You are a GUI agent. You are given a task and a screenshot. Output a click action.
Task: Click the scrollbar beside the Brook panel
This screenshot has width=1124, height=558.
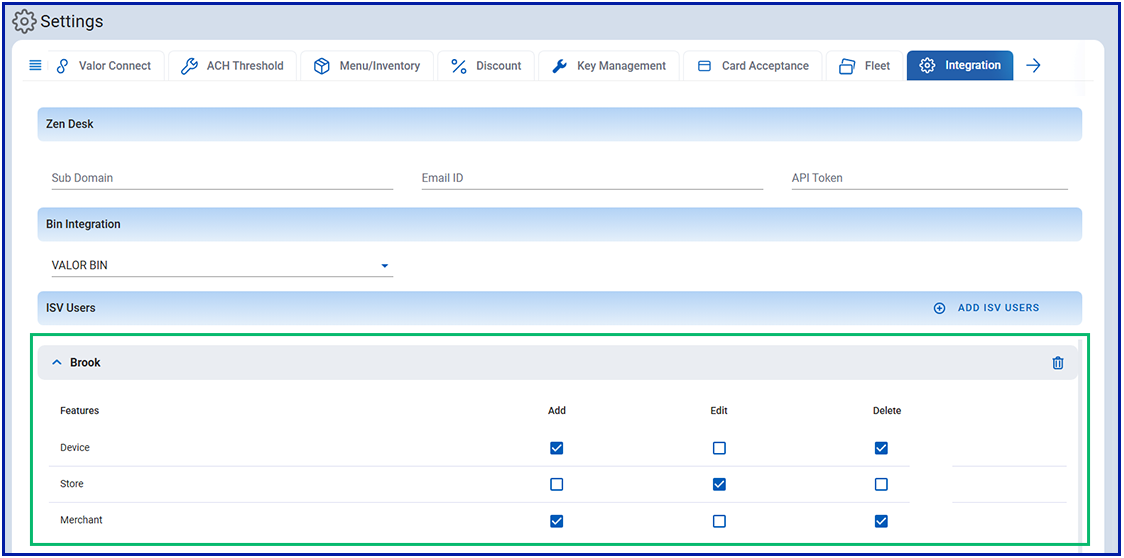pos(1080,445)
